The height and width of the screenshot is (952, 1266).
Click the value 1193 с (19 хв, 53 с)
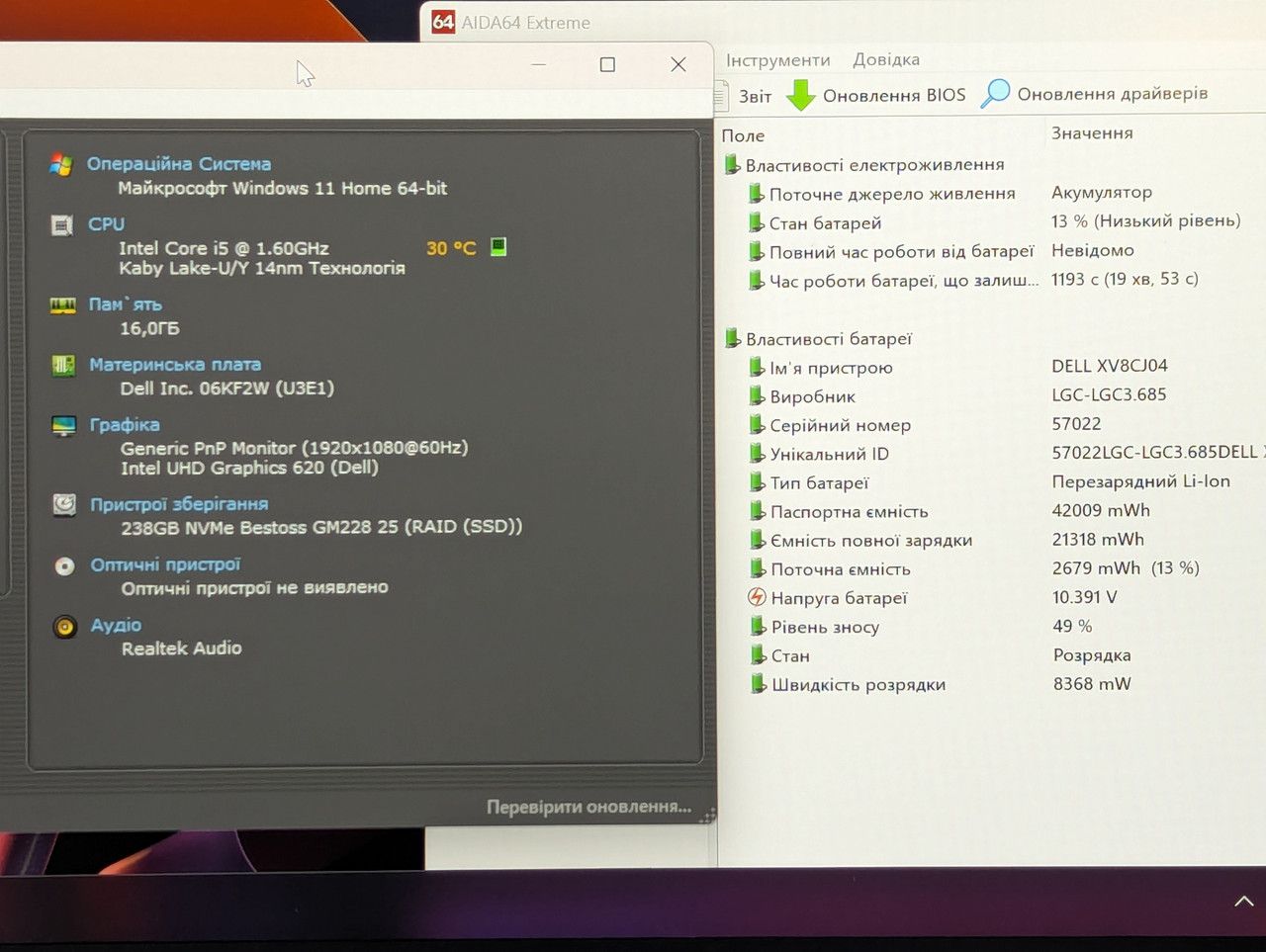pyautogui.click(x=1125, y=280)
